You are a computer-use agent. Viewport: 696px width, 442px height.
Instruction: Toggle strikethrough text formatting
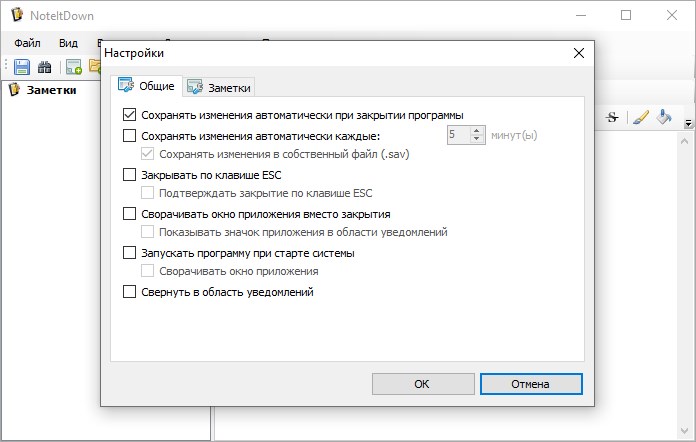click(x=612, y=117)
